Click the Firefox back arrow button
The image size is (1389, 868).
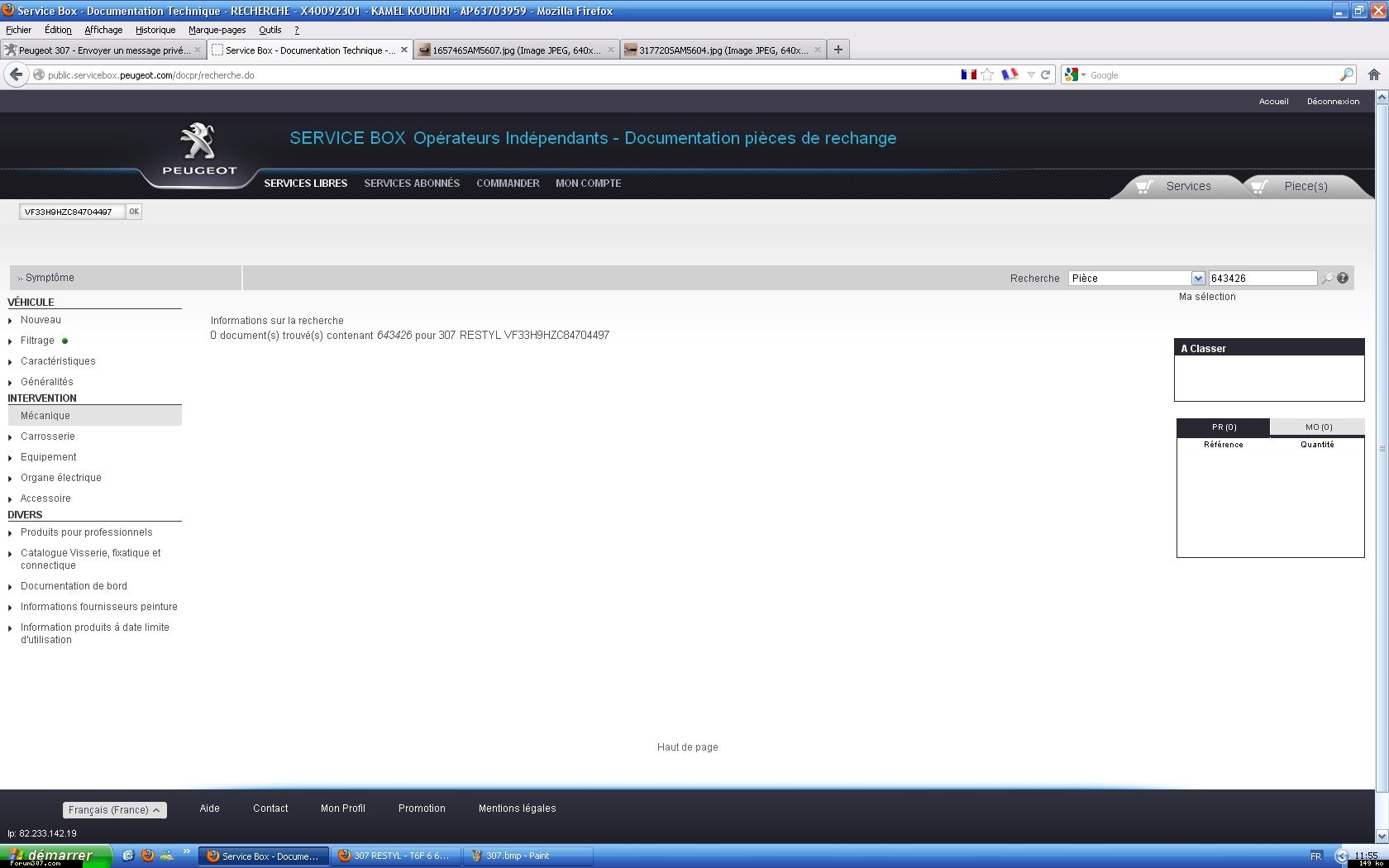point(16,74)
